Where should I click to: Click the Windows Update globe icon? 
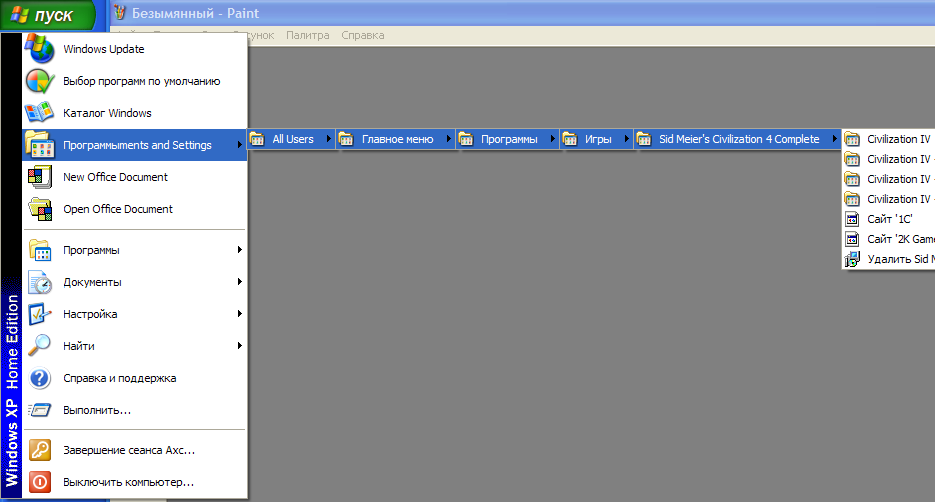(39, 49)
